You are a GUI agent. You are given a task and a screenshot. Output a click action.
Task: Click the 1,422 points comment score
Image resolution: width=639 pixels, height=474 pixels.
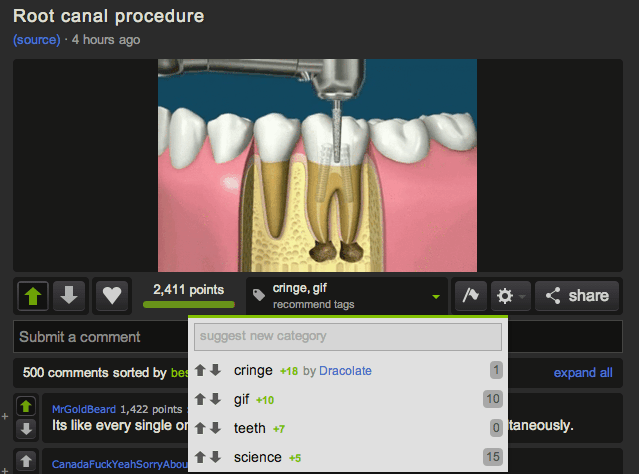pyautogui.click(x=151, y=409)
